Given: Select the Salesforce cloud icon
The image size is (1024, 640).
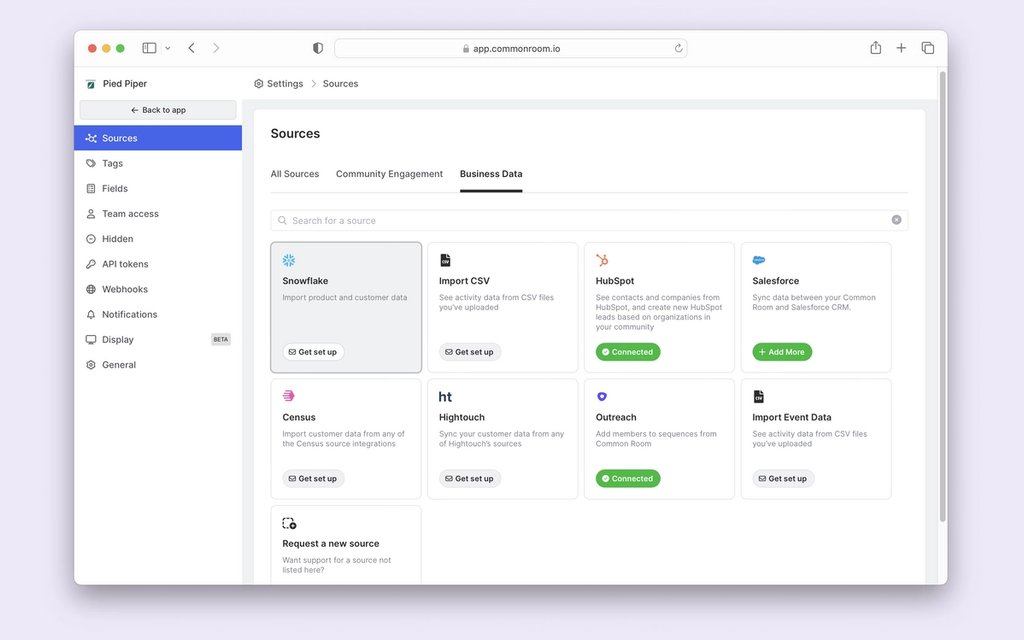Looking at the screenshot, I should (758, 259).
